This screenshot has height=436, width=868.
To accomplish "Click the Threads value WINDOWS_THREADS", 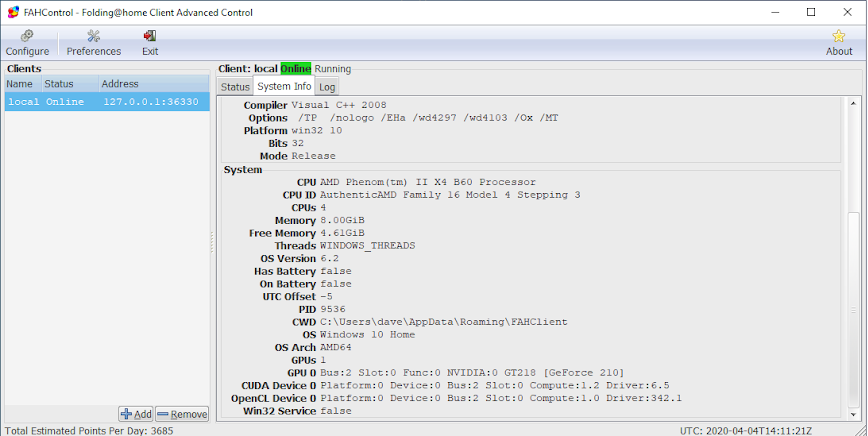I will [368, 246].
